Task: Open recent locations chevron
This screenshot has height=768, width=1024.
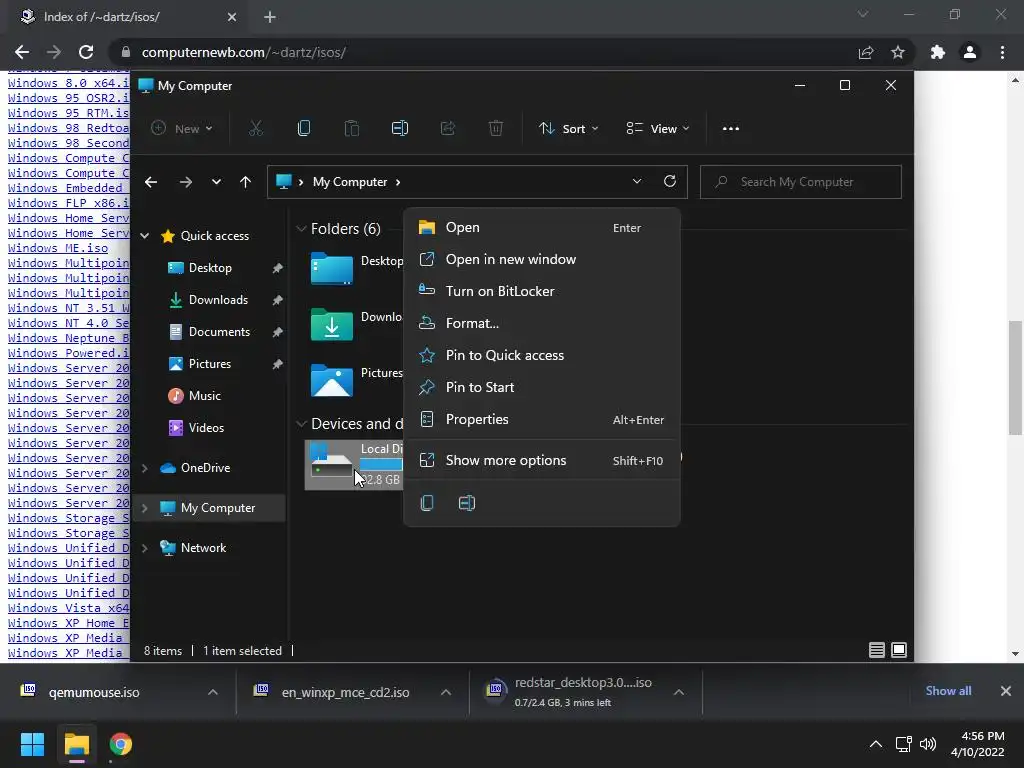Action: click(216, 182)
